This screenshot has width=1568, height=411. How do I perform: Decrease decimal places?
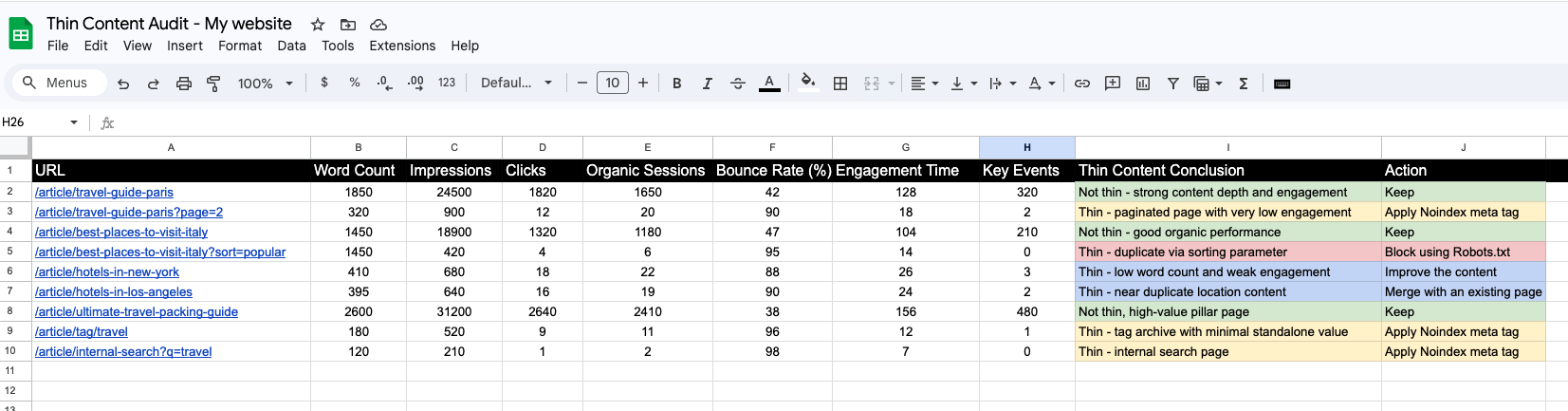click(x=384, y=84)
